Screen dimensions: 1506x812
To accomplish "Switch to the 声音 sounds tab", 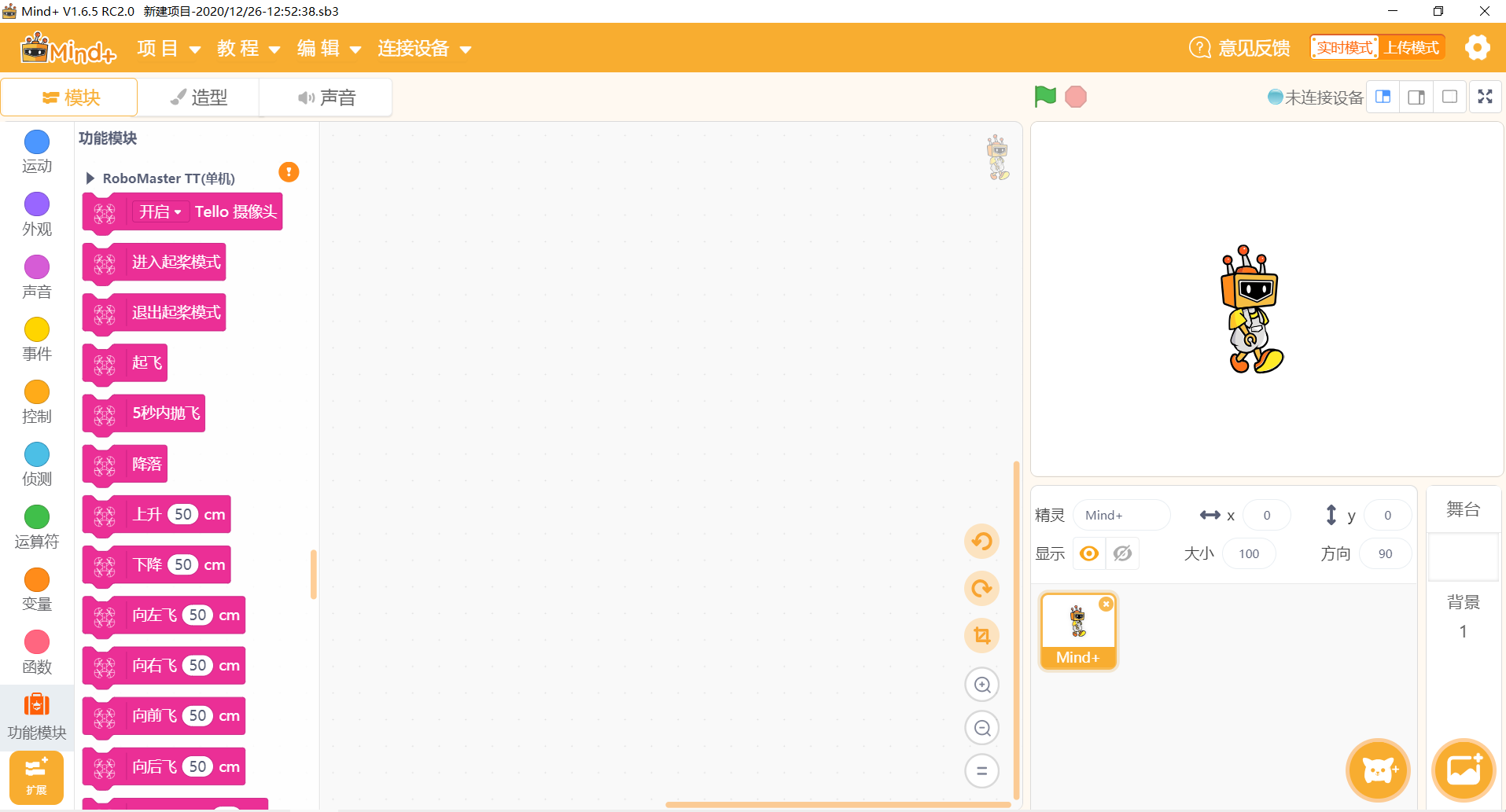I will point(326,97).
